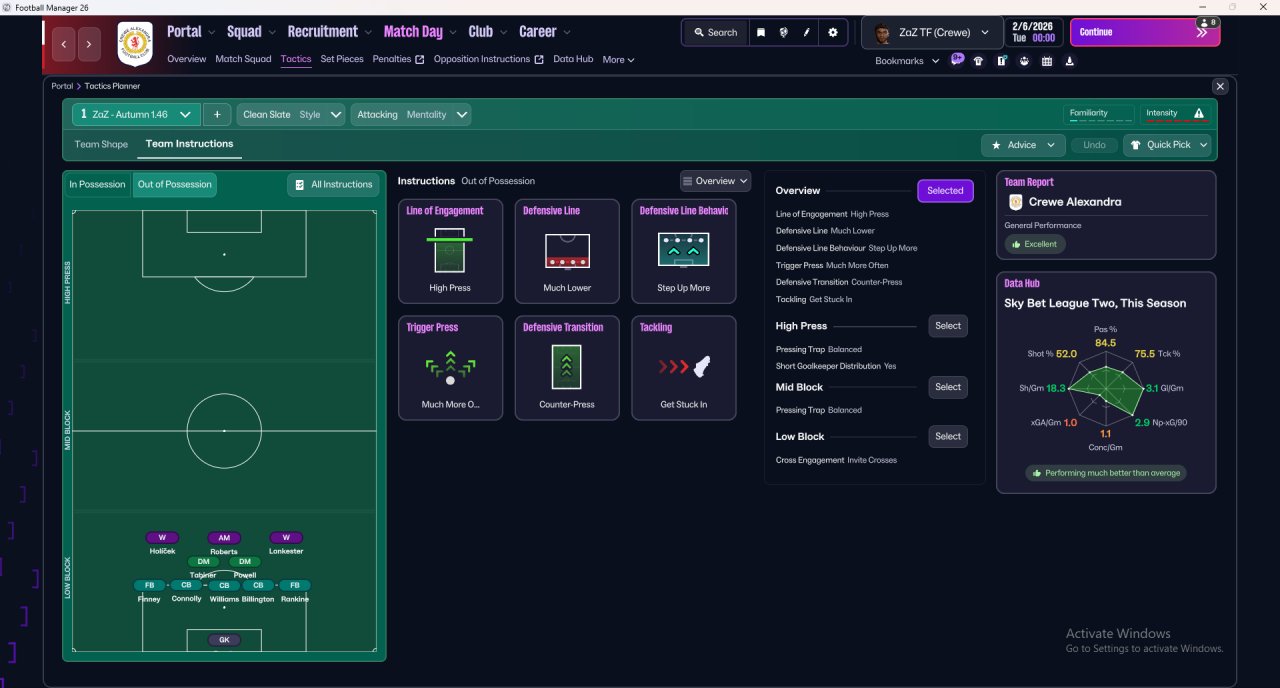Image resolution: width=1280 pixels, height=688 pixels.
Task: Open the Recruitment menu
Action: (x=329, y=32)
